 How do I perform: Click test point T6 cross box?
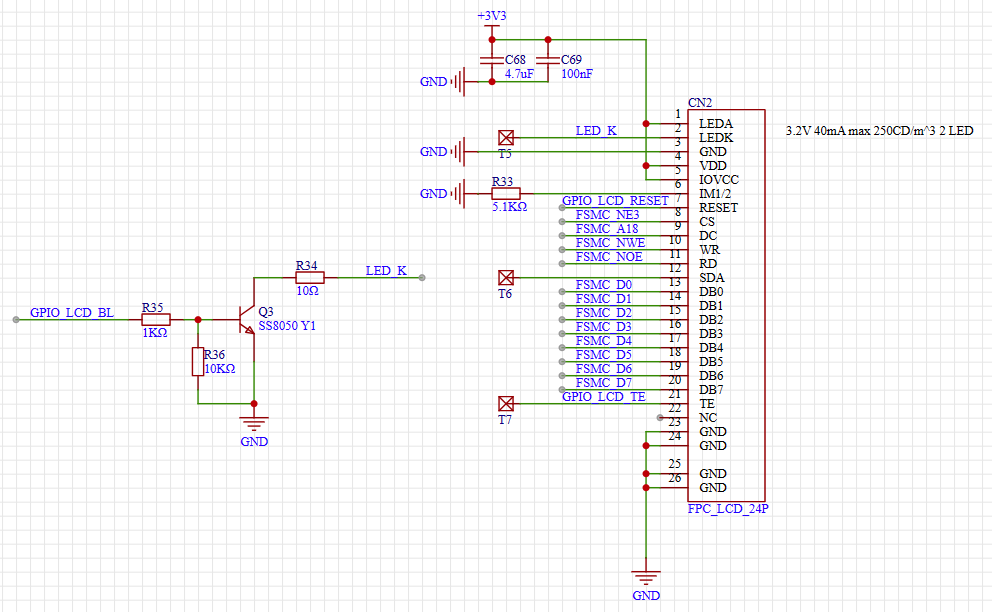(x=505, y=277)
